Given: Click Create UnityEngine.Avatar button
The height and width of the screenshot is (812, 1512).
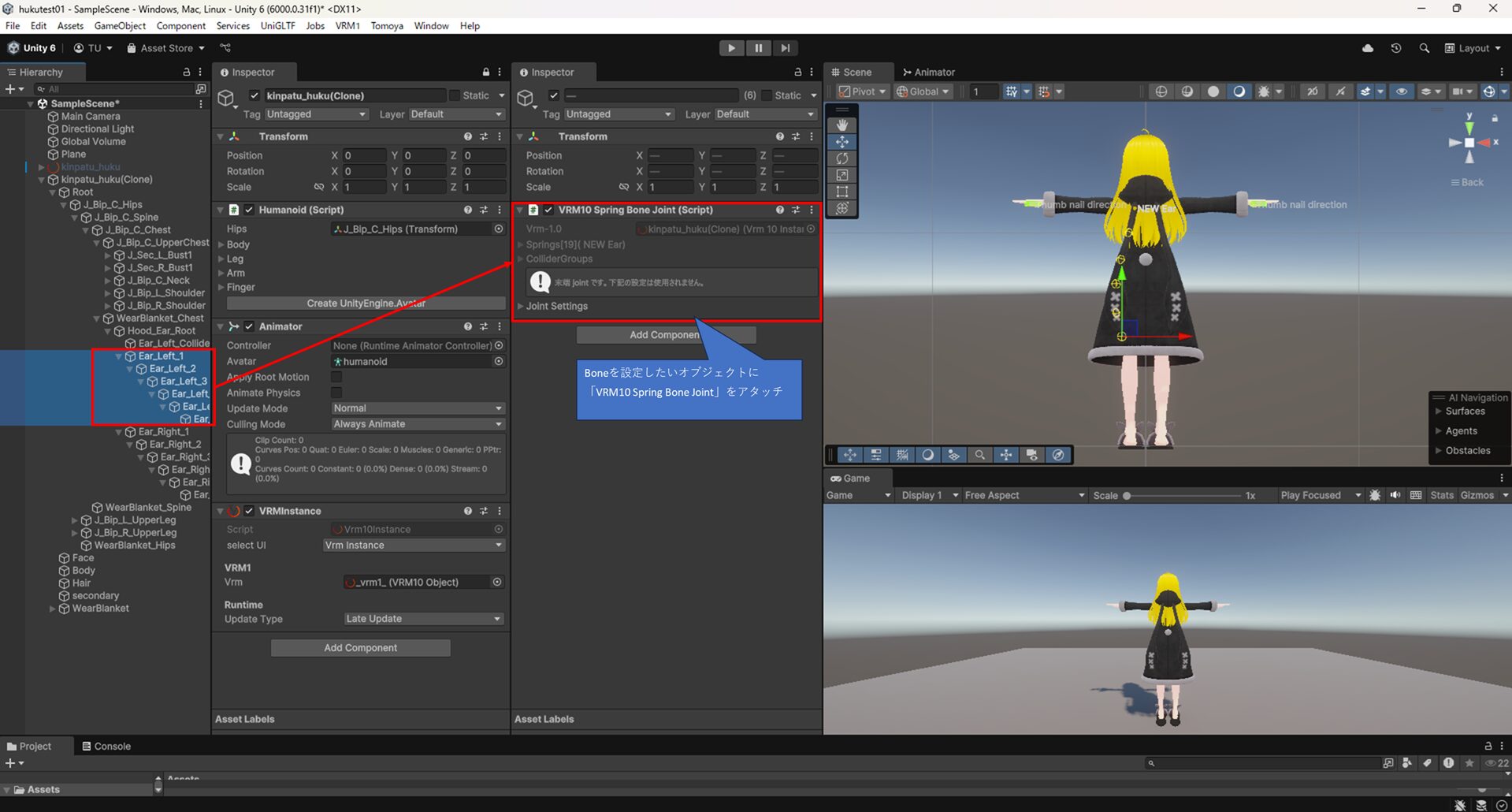Looking at the screenshot, I should click(366, 304).
